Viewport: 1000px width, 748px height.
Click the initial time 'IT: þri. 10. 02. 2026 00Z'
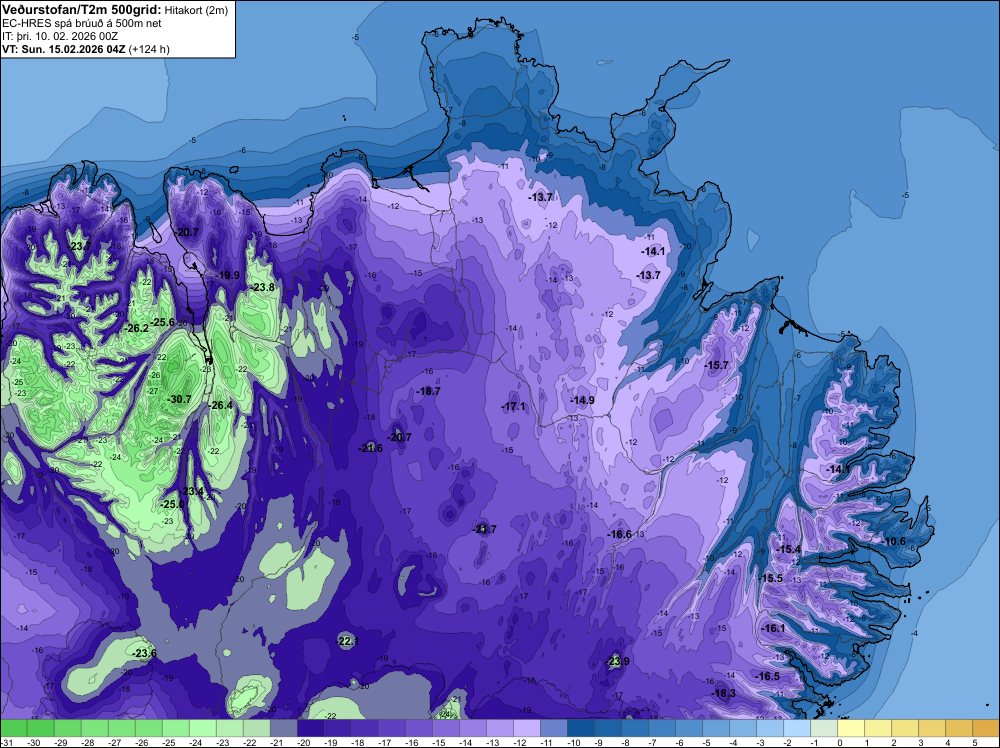point(60,36)
